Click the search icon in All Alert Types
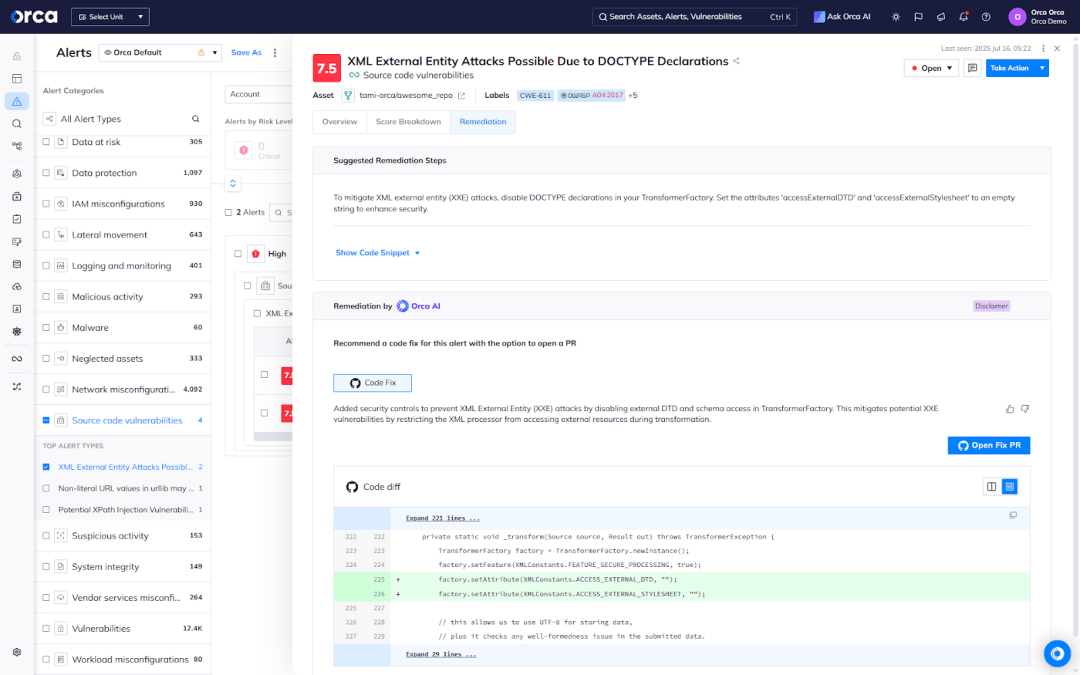1080x675 pixels. [196, 119]
